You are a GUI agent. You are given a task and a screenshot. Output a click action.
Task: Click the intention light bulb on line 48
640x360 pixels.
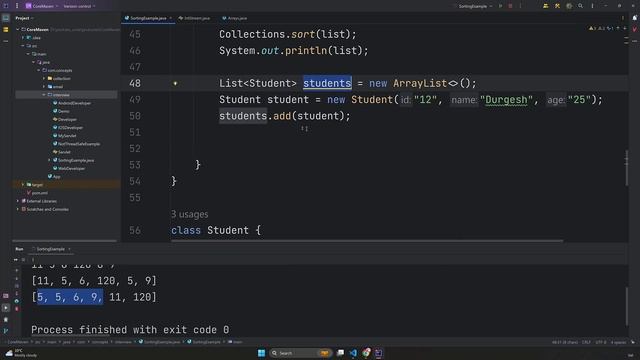pos(175,83)
